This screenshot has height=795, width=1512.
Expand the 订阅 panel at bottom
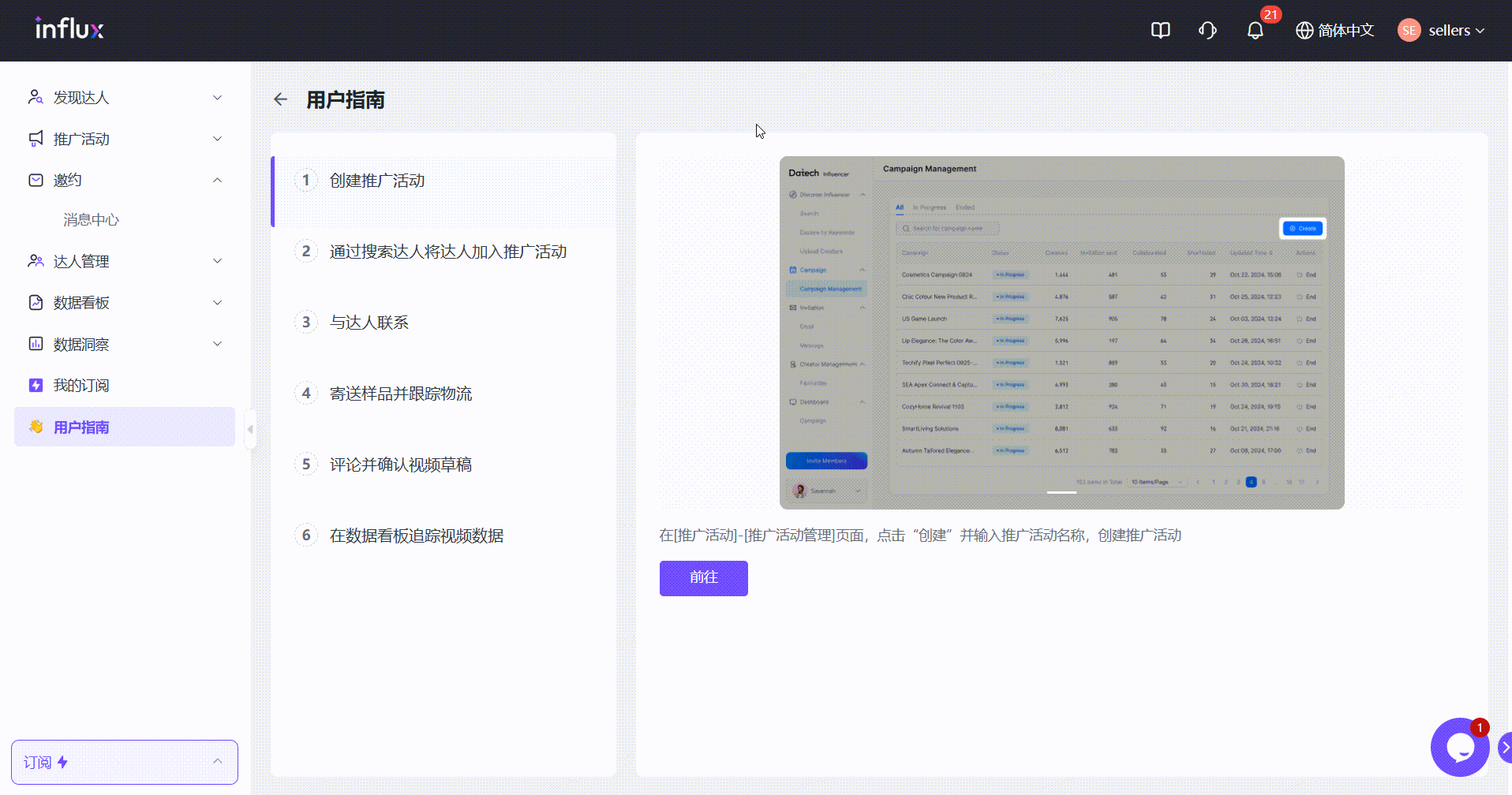pyautogui.click(x=125, y=762)
